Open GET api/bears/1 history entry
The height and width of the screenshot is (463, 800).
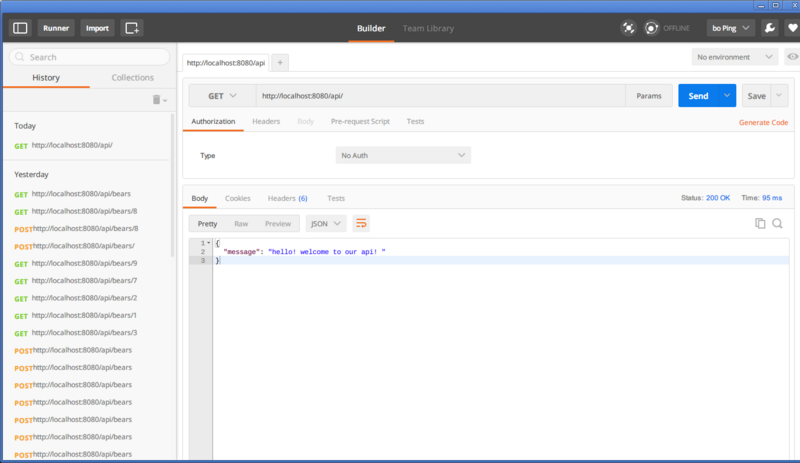[76, 315]
